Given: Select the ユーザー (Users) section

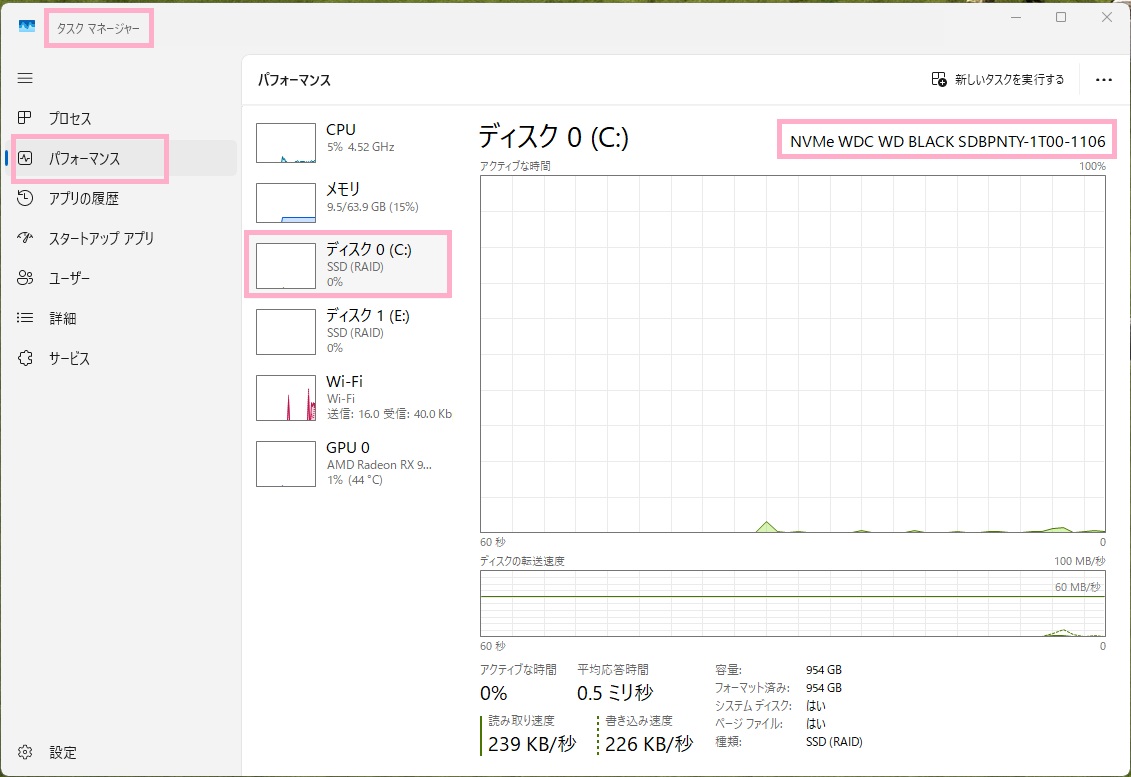Looking at the screenshot, I should coord(72,278).
